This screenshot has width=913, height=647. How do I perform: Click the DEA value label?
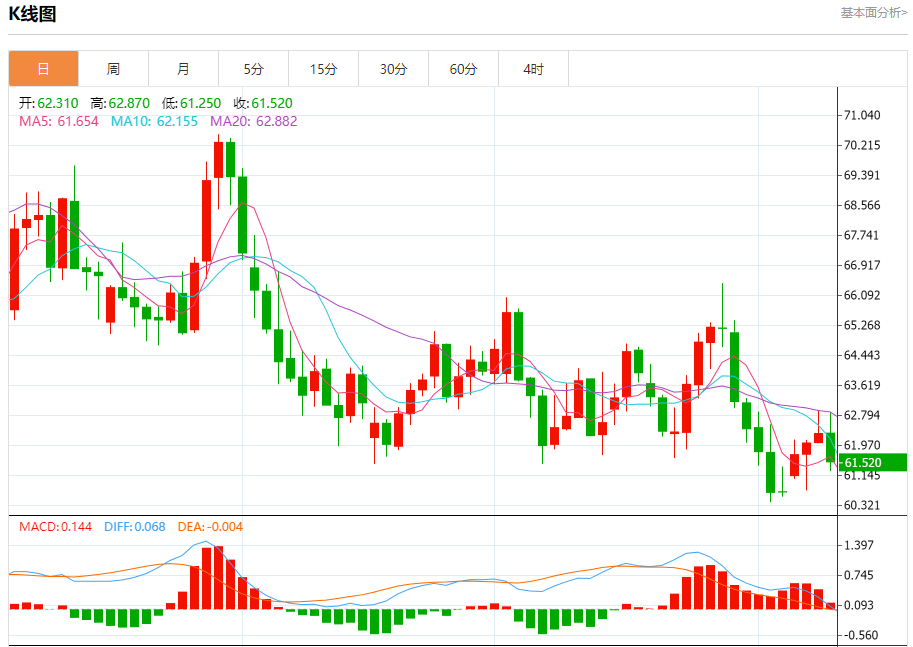[x=210, y=526]
